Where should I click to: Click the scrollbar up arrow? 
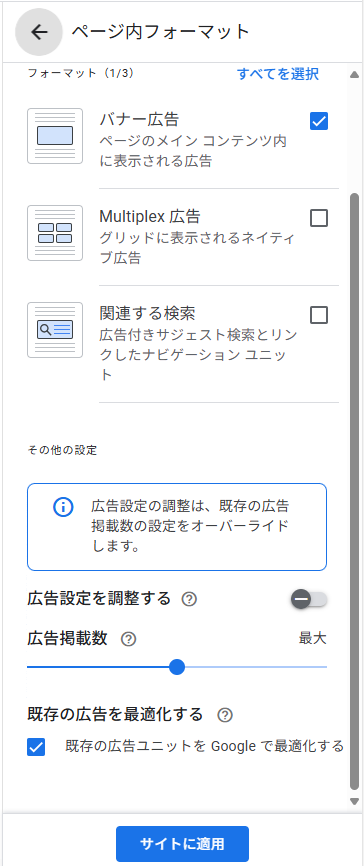355,75
